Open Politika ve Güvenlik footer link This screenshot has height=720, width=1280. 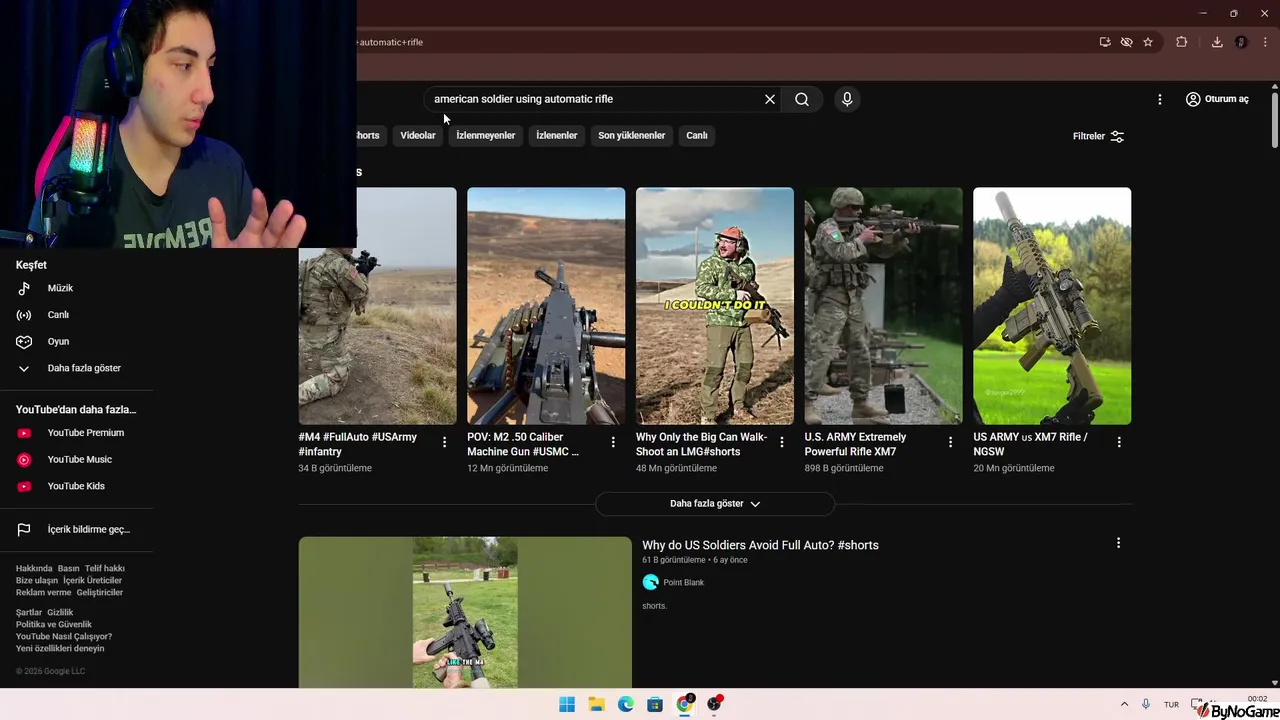click(x=54, y=625)
